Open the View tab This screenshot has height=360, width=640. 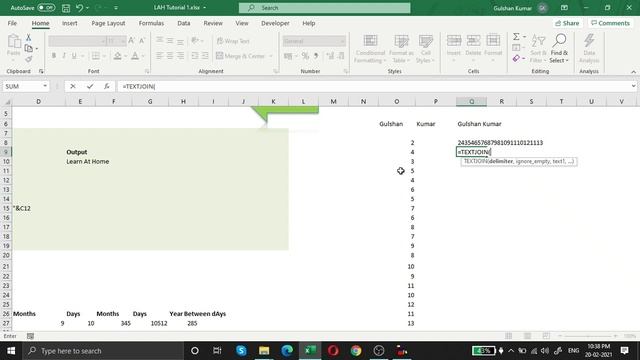(x=242, y=23)
